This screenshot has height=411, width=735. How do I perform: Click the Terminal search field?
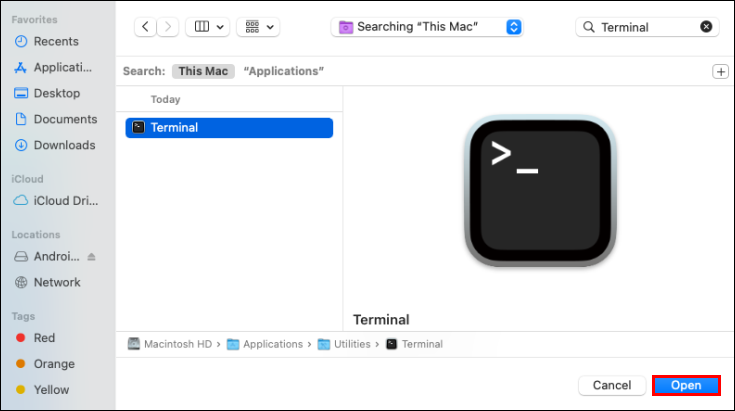pyautogui.click(x=647, y=27)
